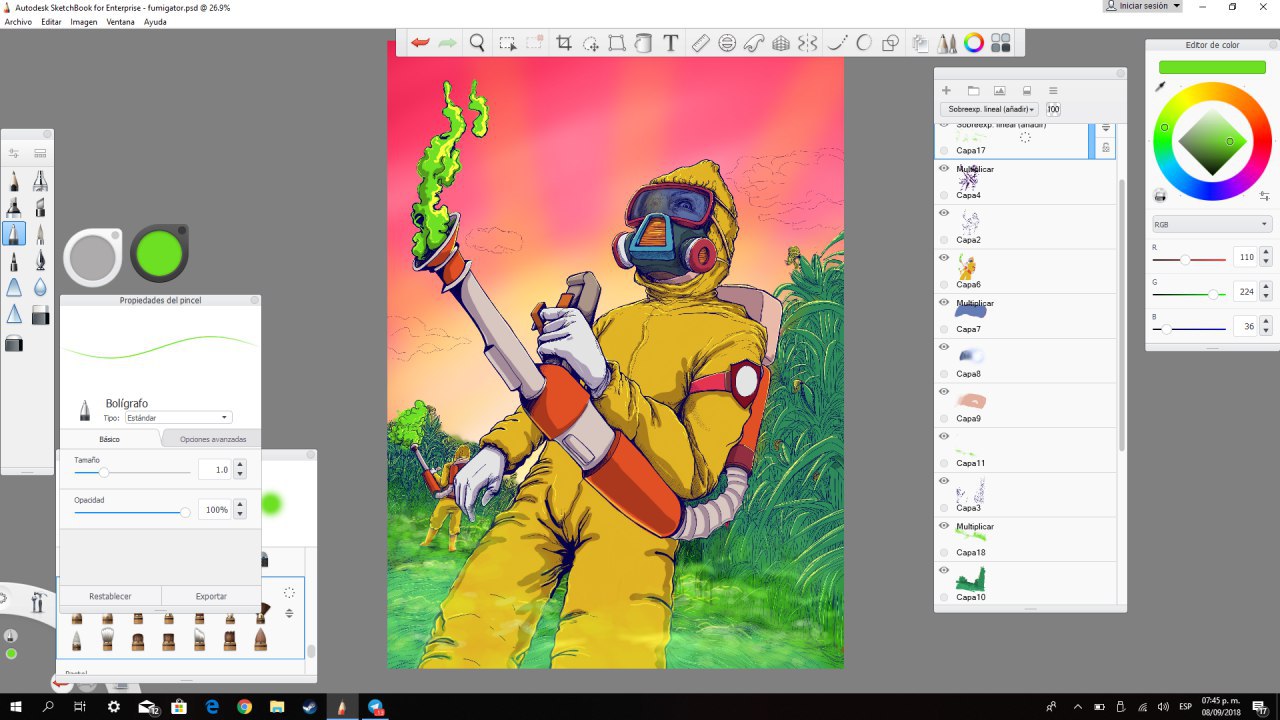Click Add Layer plus icon
This screenshot has width=1280, height=720.
[x=946, y=90]
